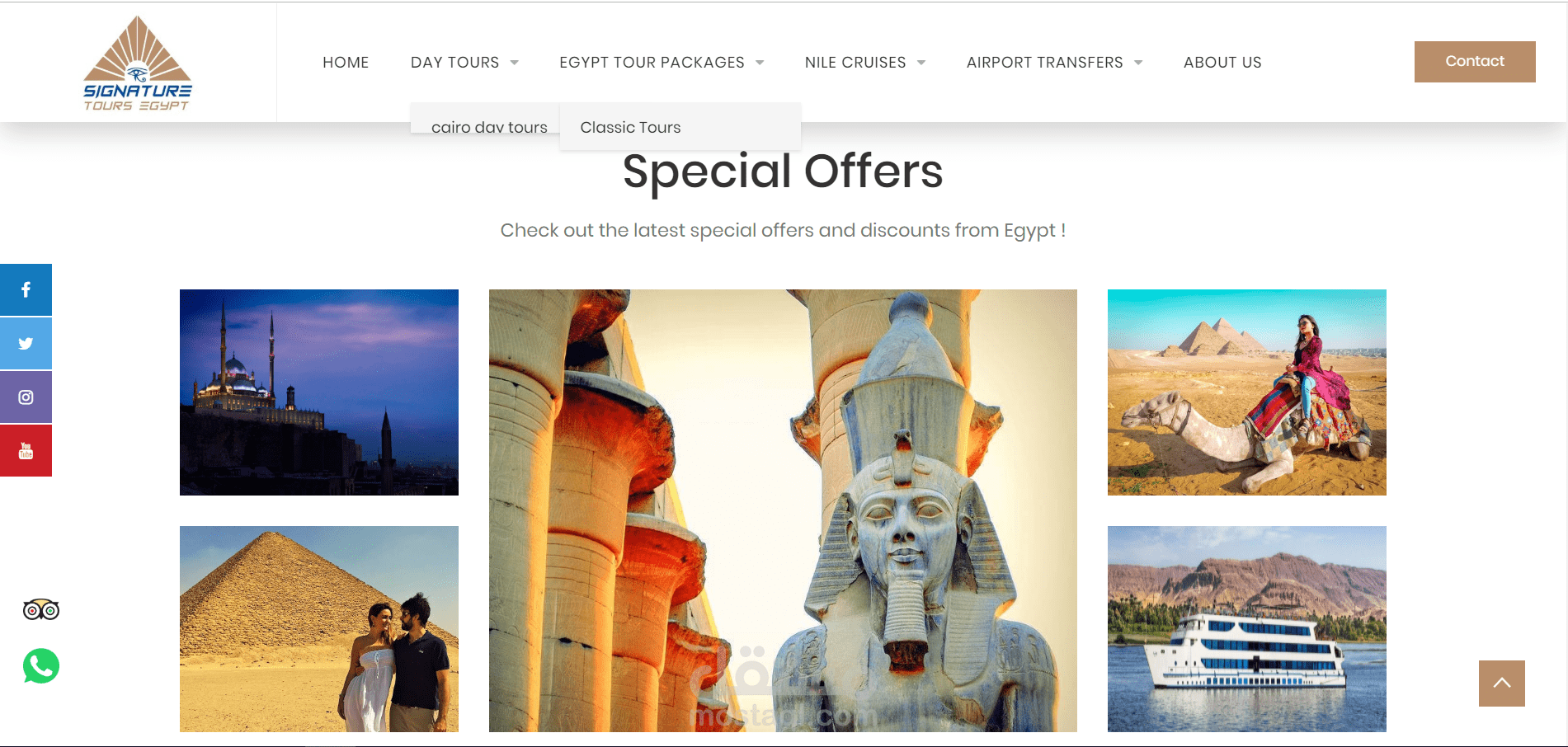Open the Twitter social link
Image resolution: width=1568 pixels, height=747 pixels.
tap(26, 343)
